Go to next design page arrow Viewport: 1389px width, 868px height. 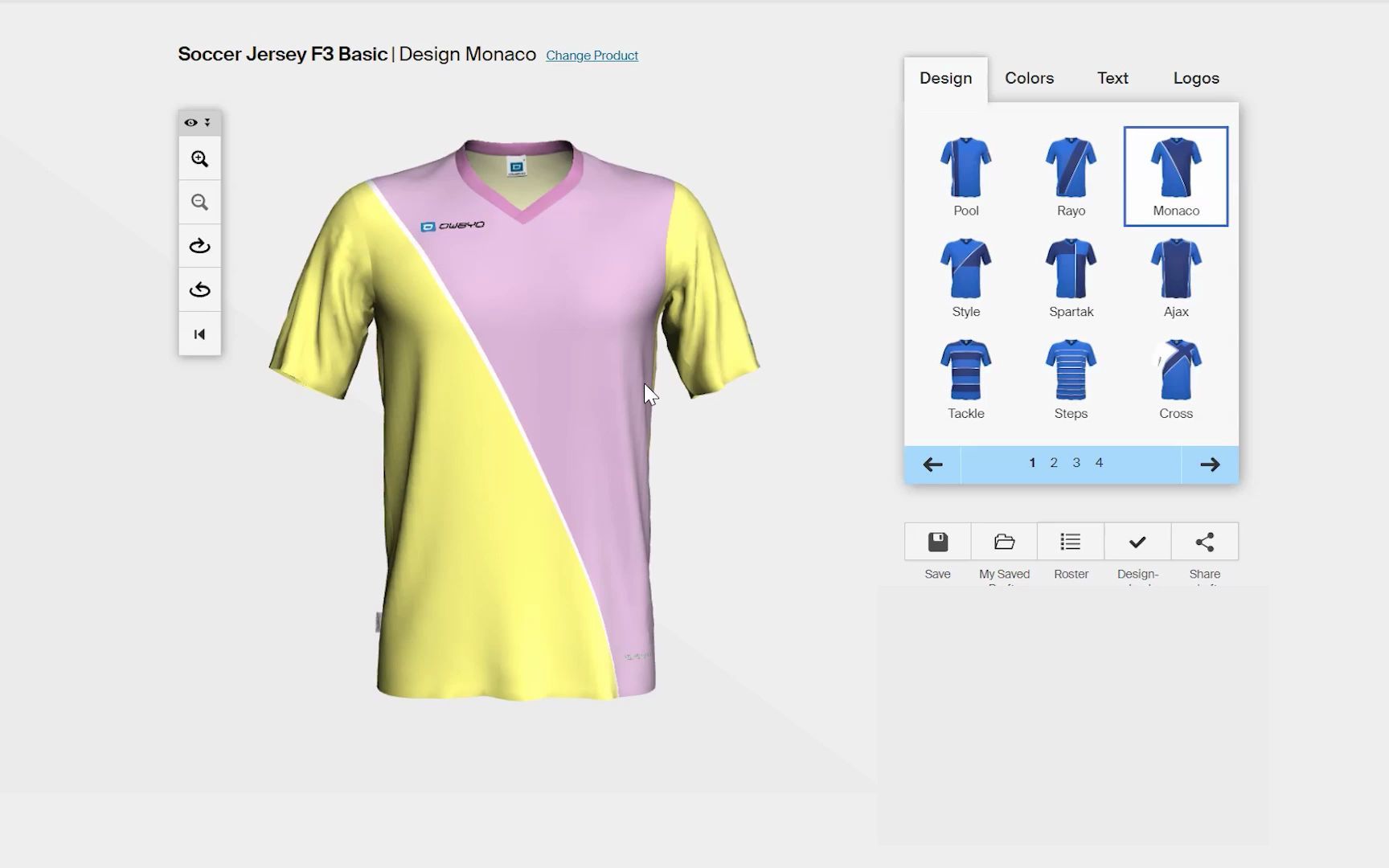[1210, 465]
